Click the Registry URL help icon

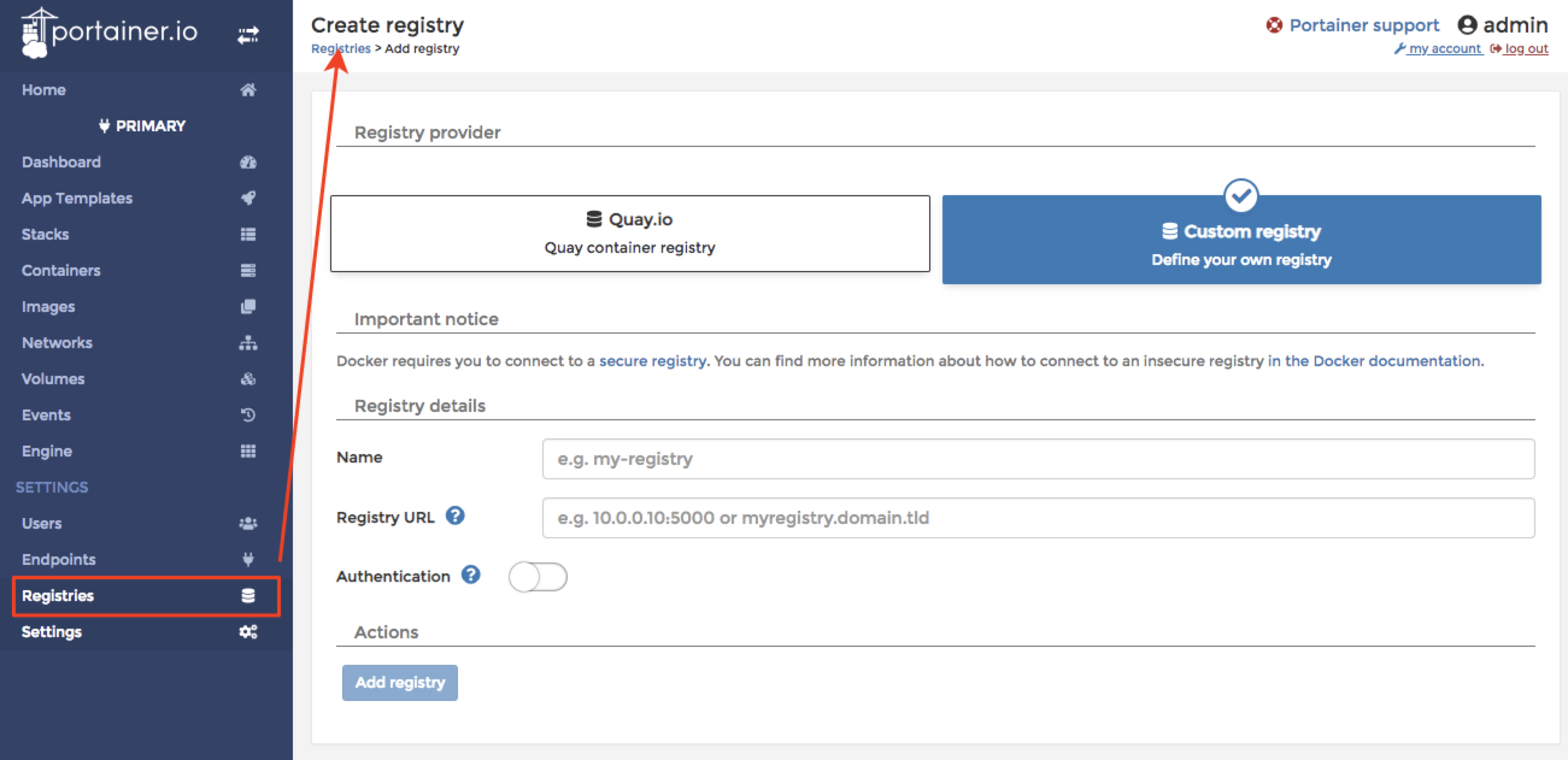[x=455, y=516]
